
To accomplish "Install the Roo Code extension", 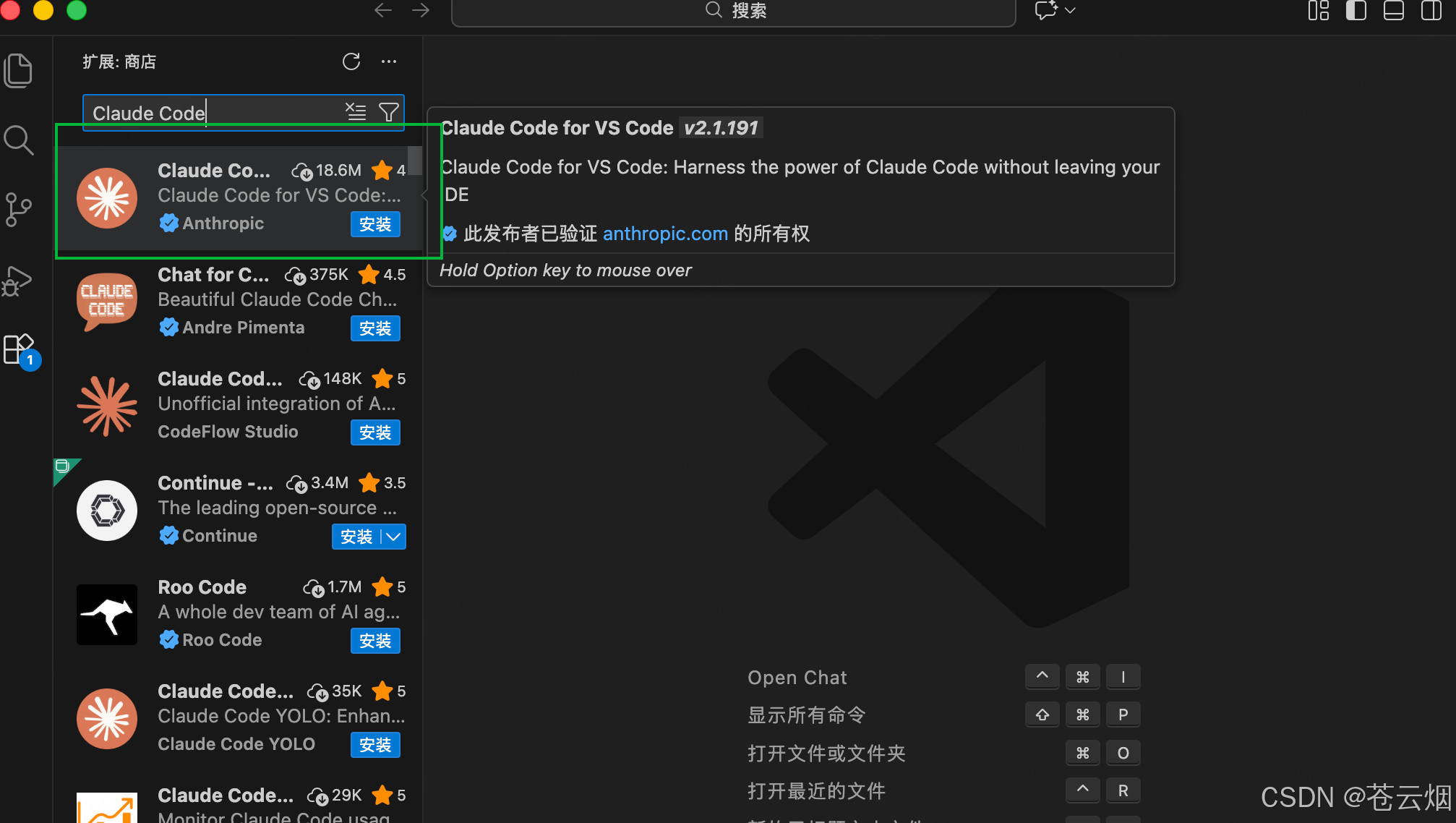I will (x=375, y=641).
